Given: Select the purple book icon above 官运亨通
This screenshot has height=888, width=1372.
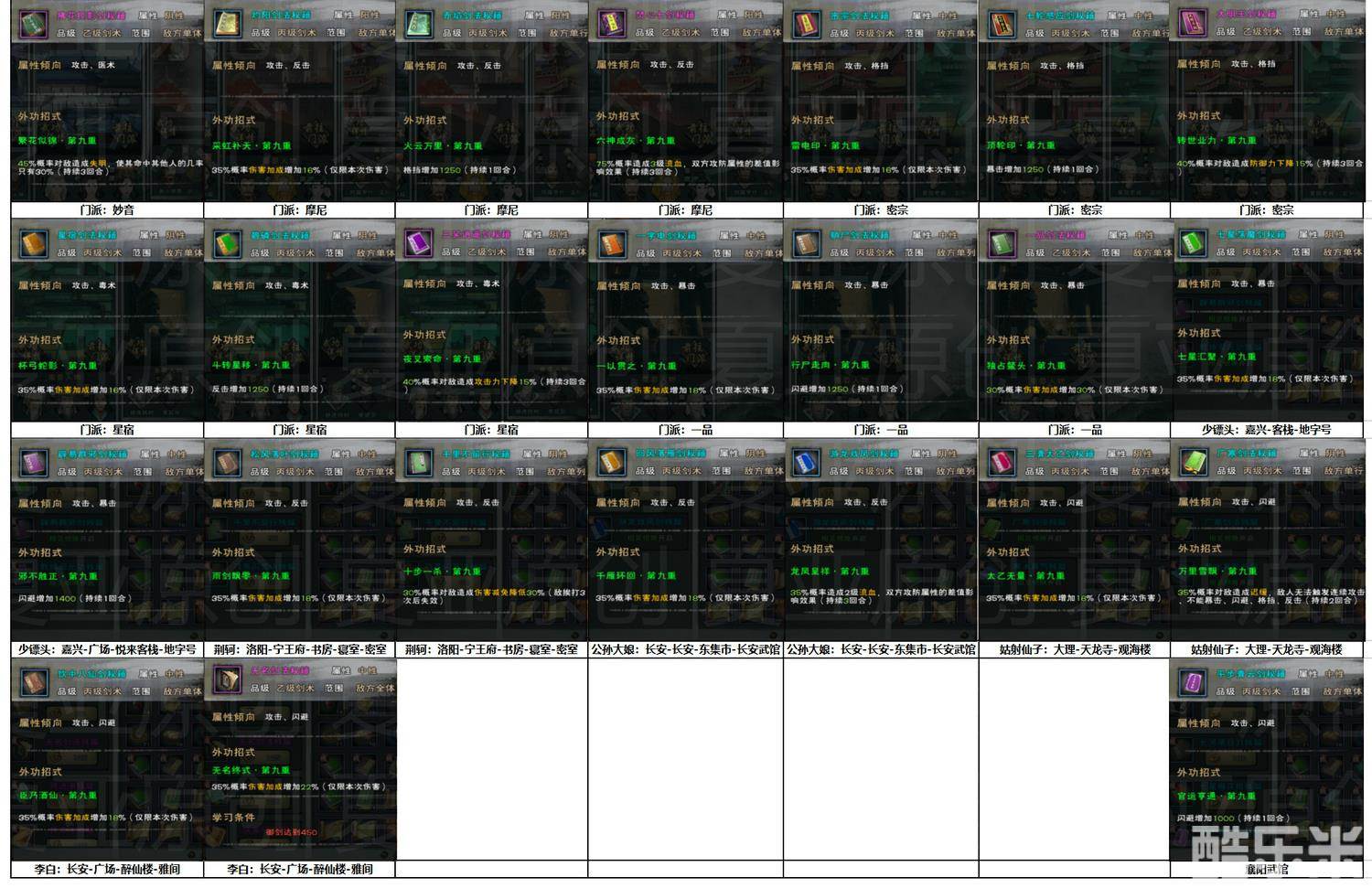Looking at the screenshot, I should [1192, 682].
